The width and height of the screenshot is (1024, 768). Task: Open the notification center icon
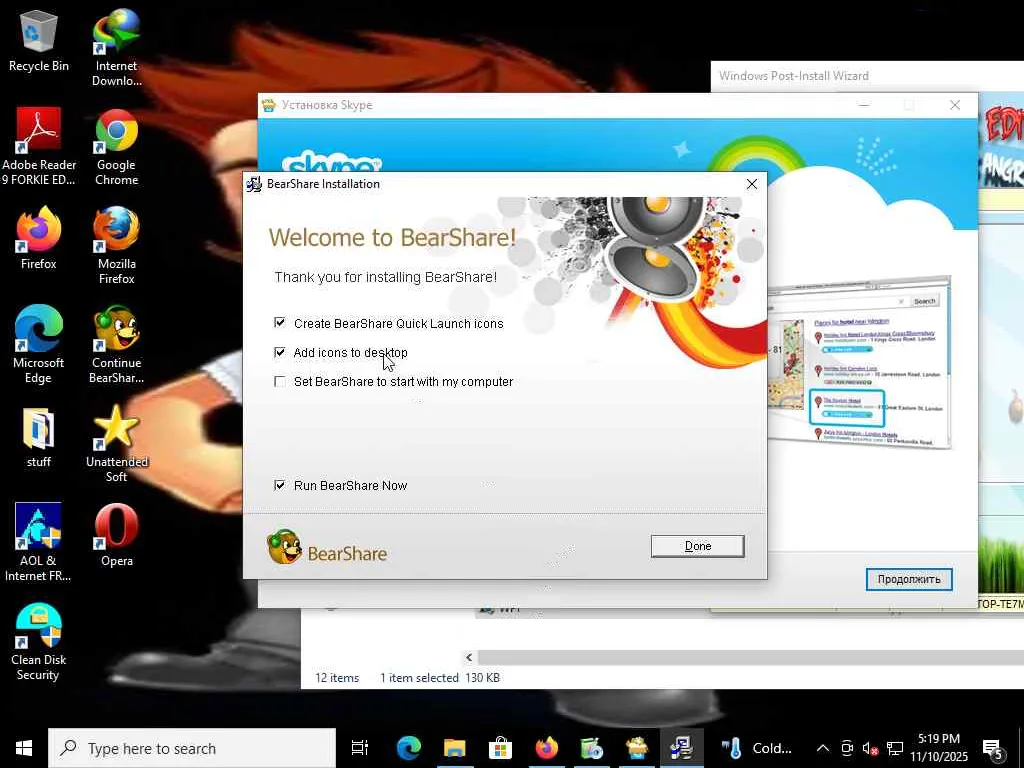[x=993, y=748]
